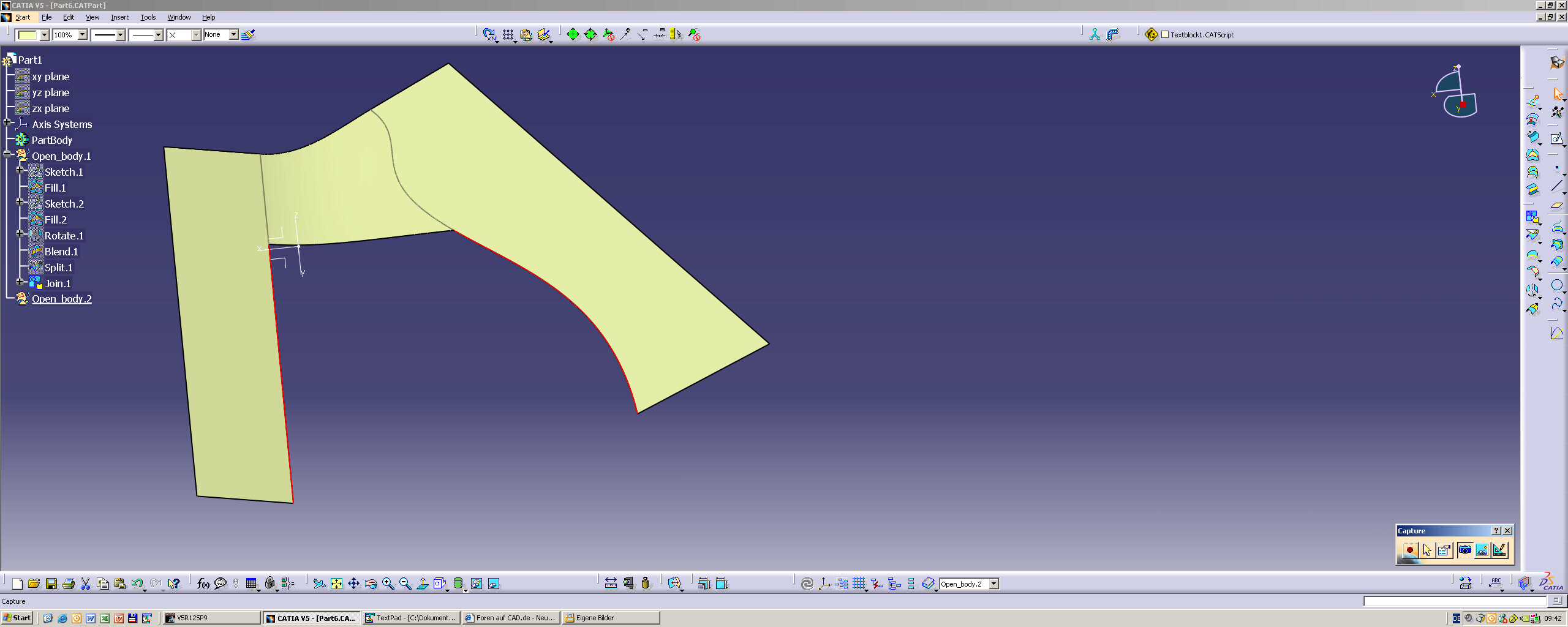
Task: Click the Circle tool in right toolbar
Action: coord(1557,285)
